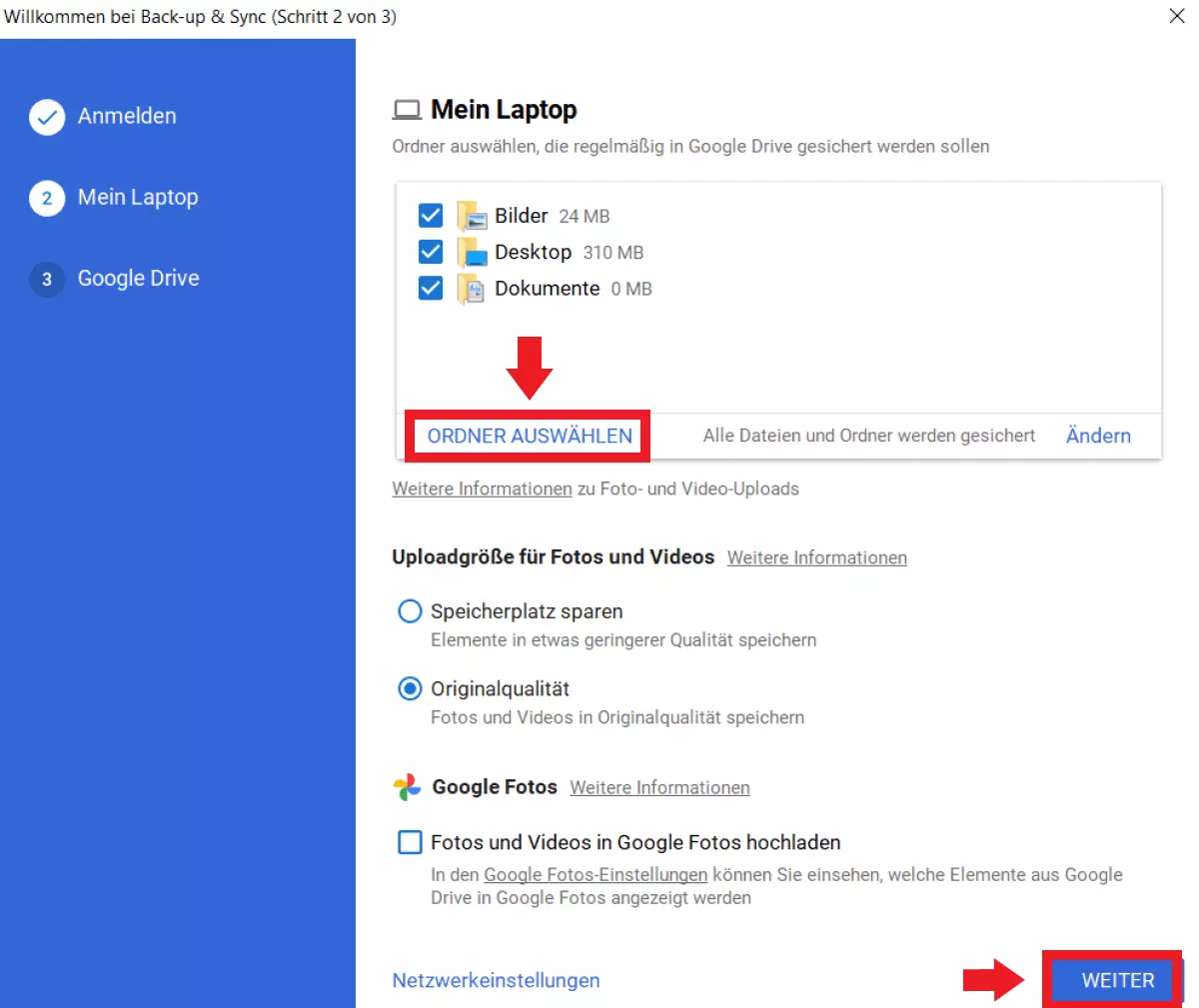Uncheck the Bilder folder checkbox
Viewport: 1199px width, 1008px height.
431,216
